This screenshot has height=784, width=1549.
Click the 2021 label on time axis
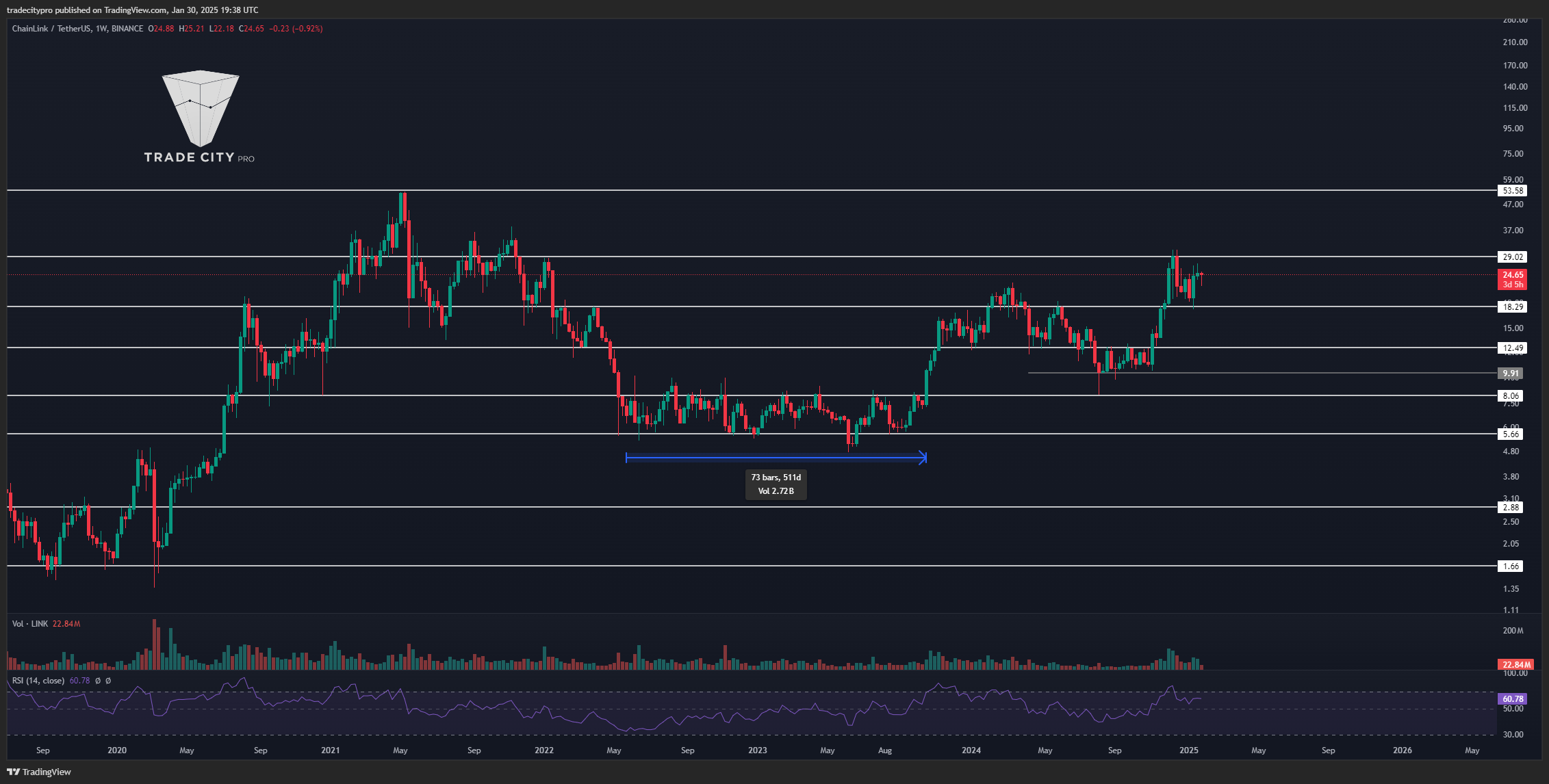(331, 750)
